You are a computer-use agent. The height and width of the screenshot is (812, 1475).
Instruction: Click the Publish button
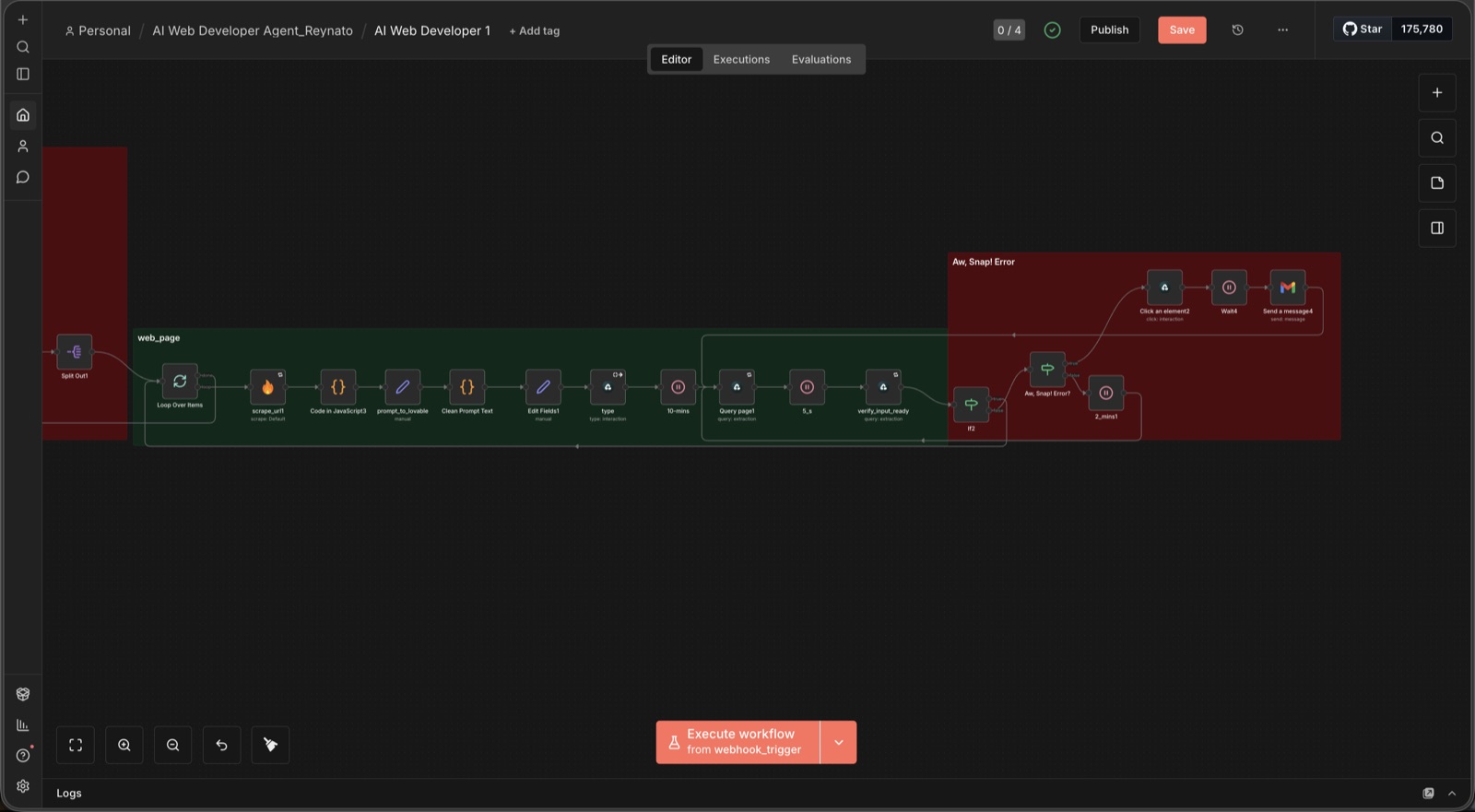[x=1110, y=29]
